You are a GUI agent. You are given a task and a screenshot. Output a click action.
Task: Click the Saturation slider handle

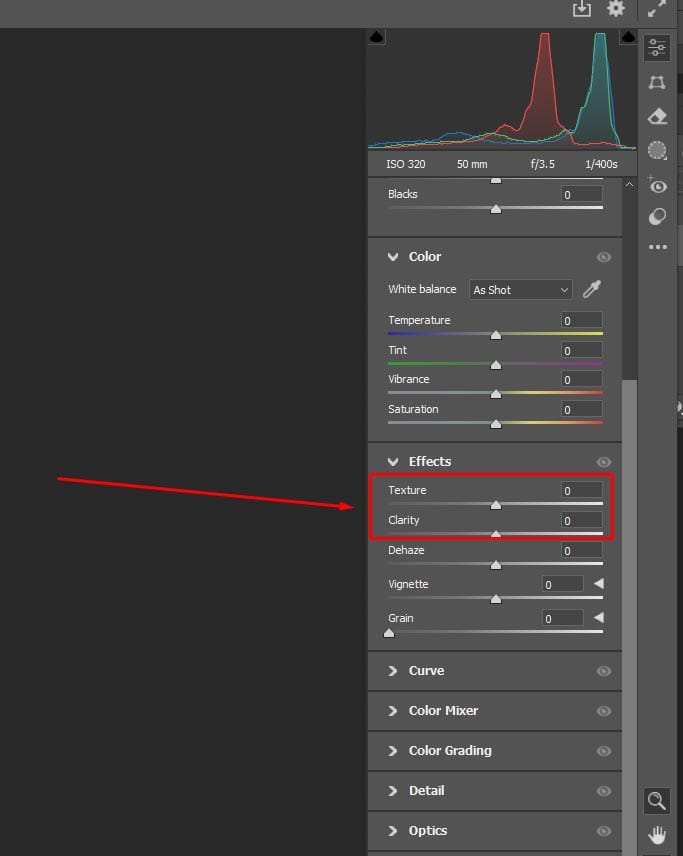(496, 424)
